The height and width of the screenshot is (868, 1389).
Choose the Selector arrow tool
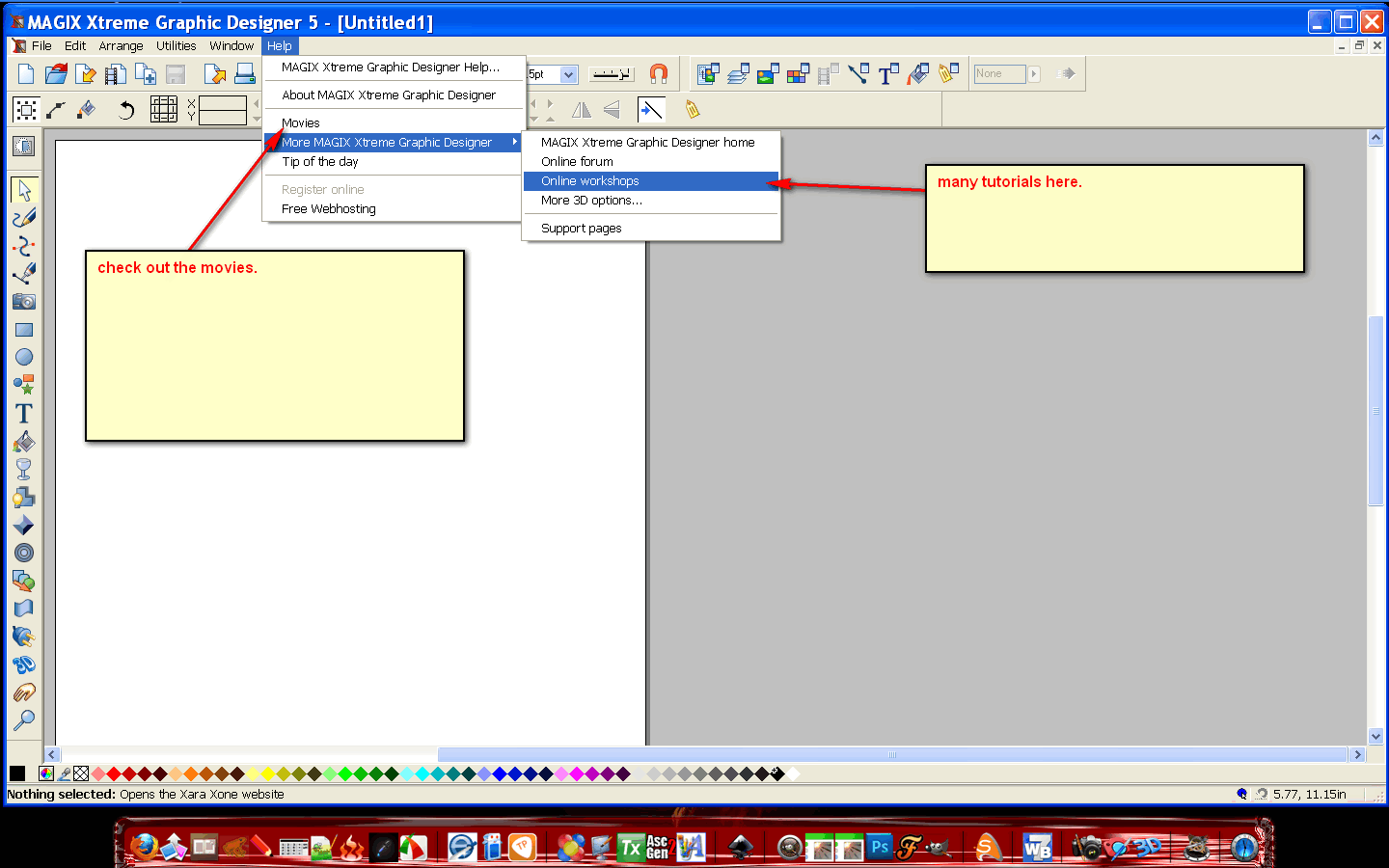point(24,190)
